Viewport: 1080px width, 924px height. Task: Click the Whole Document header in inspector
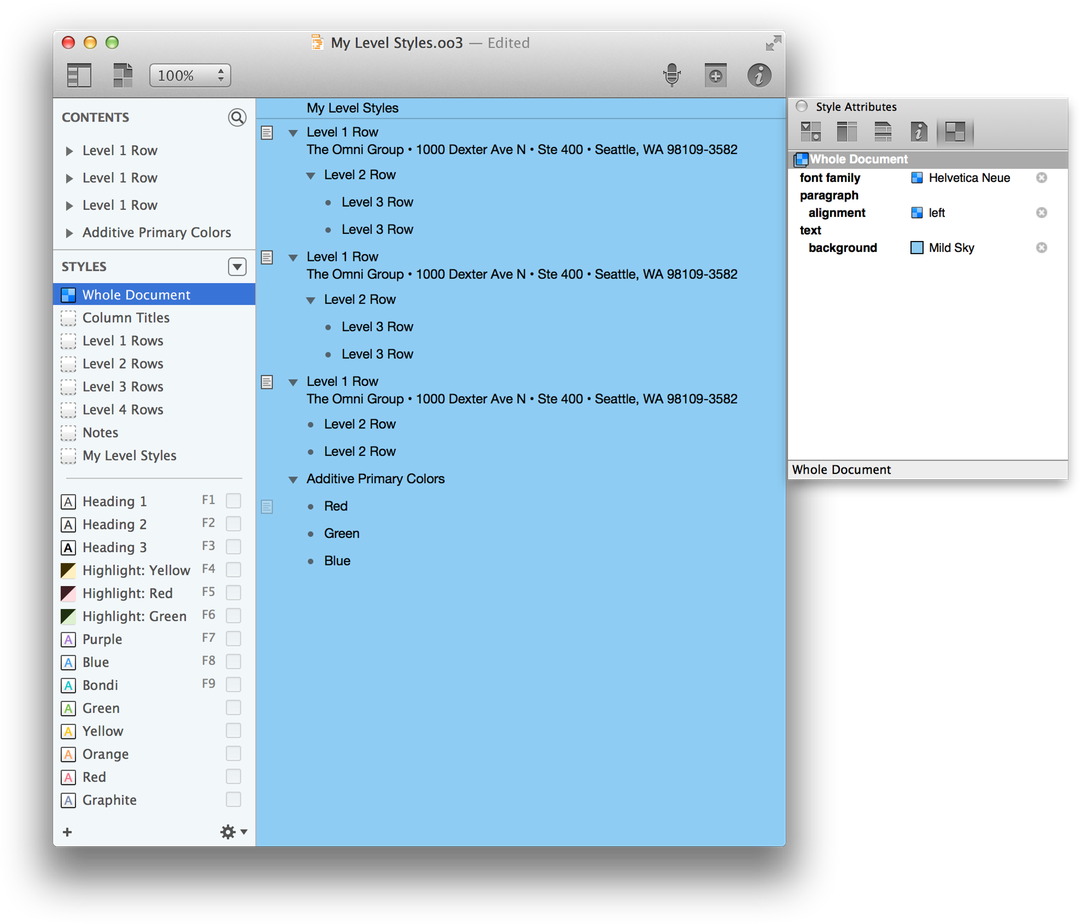pyautogui.click(x=928, y=159)
